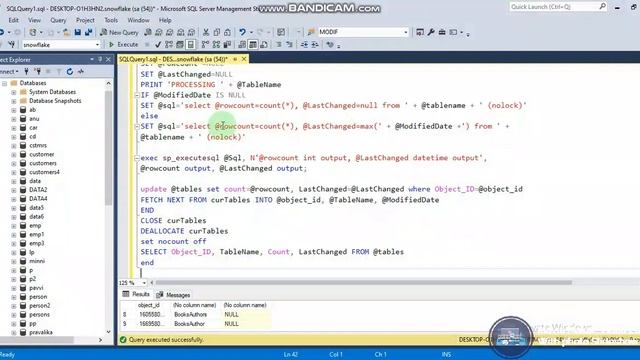Screen dimensions: 640x360
Task: Click Object Explorer horizontal scroll right arrow
Action: (100, 340)
